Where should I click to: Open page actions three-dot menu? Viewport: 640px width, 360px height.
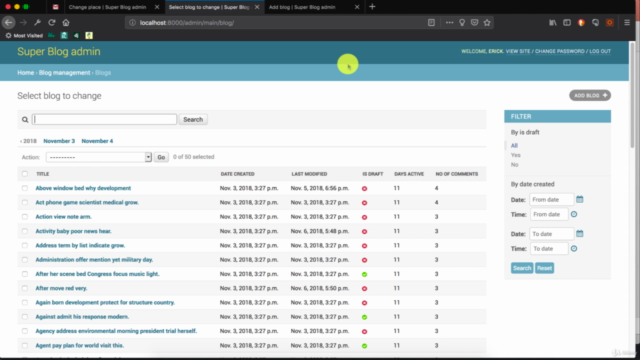[x=449, y=22]
